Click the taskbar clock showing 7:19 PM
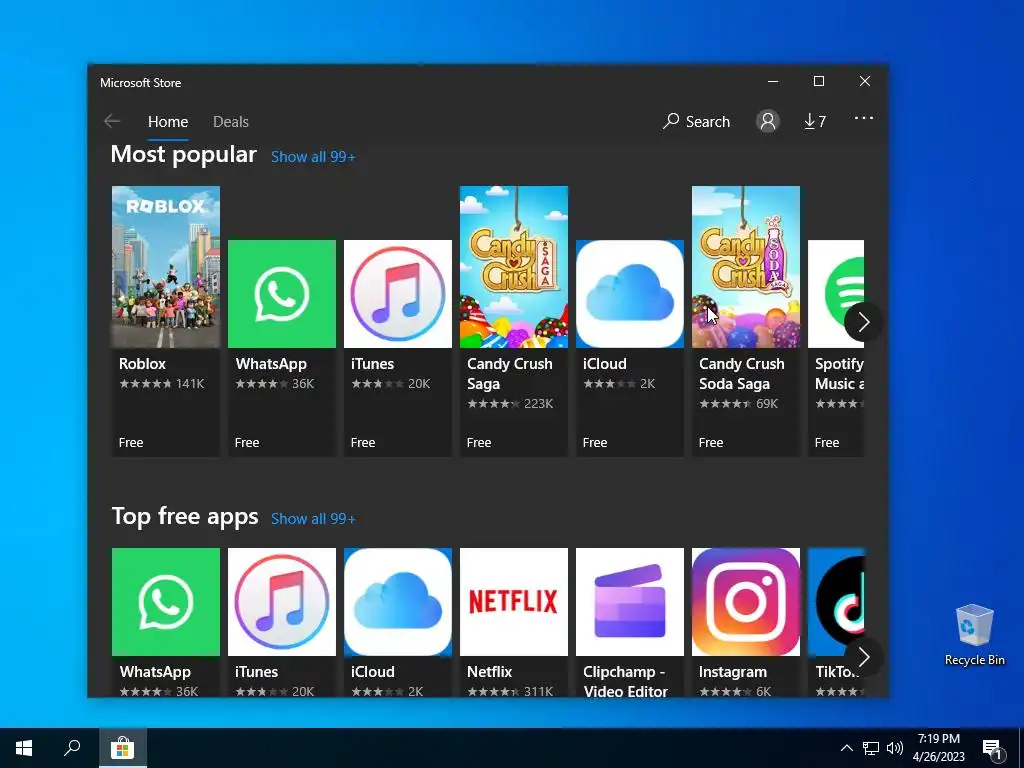Screen dimensions: 1024x768 click(938, 748)
